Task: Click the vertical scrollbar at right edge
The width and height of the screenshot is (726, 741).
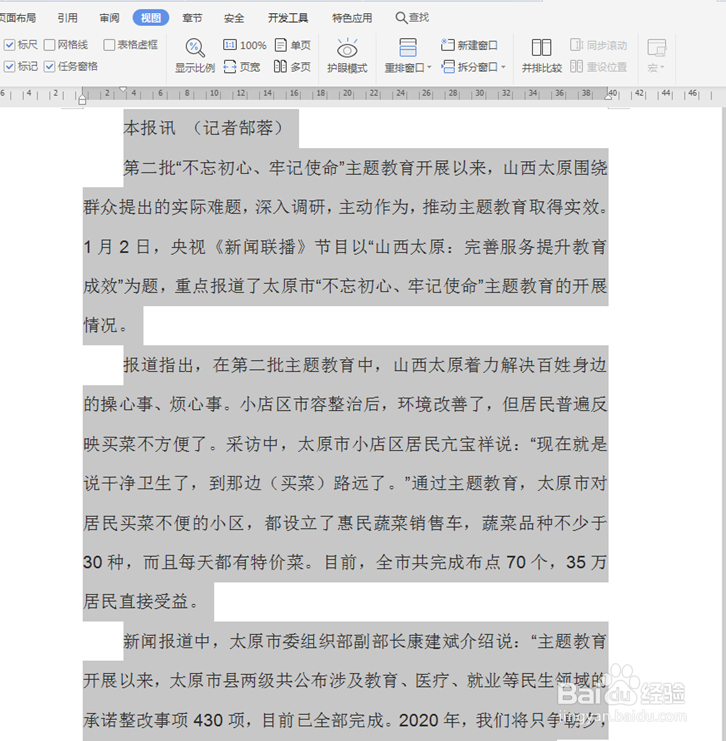Action: pyautogui.click(x=723, y=423)
